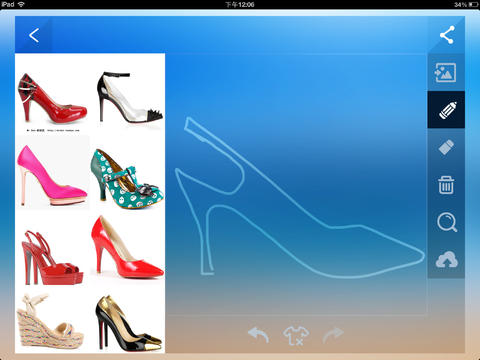Open the share icon
This screenshot has width=480, height=360.
(447, 35)
